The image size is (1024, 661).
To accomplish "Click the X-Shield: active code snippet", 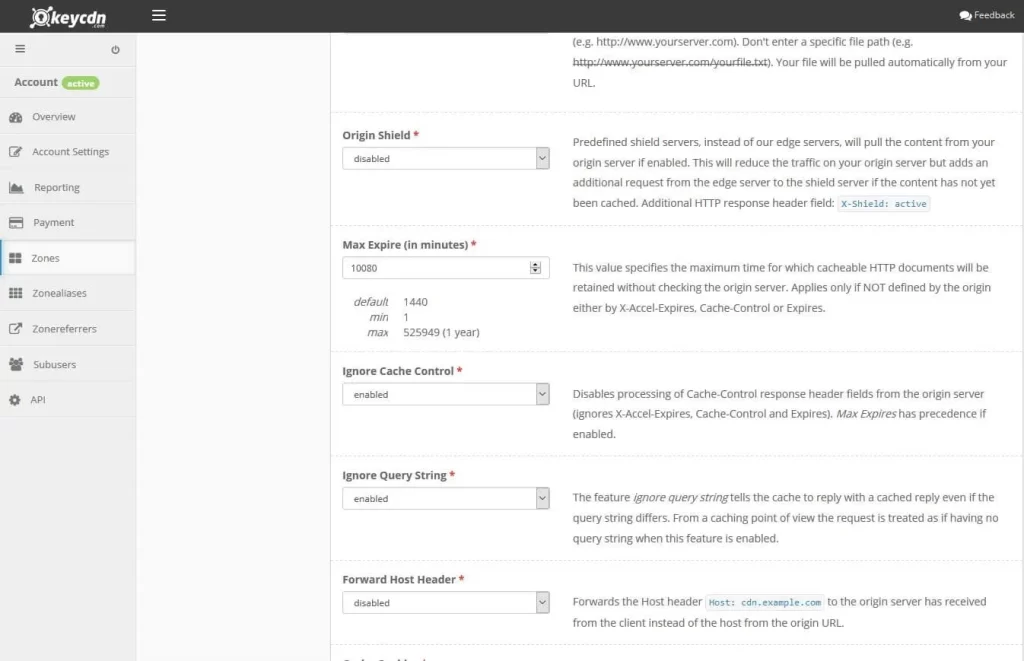I will (884, 204).
